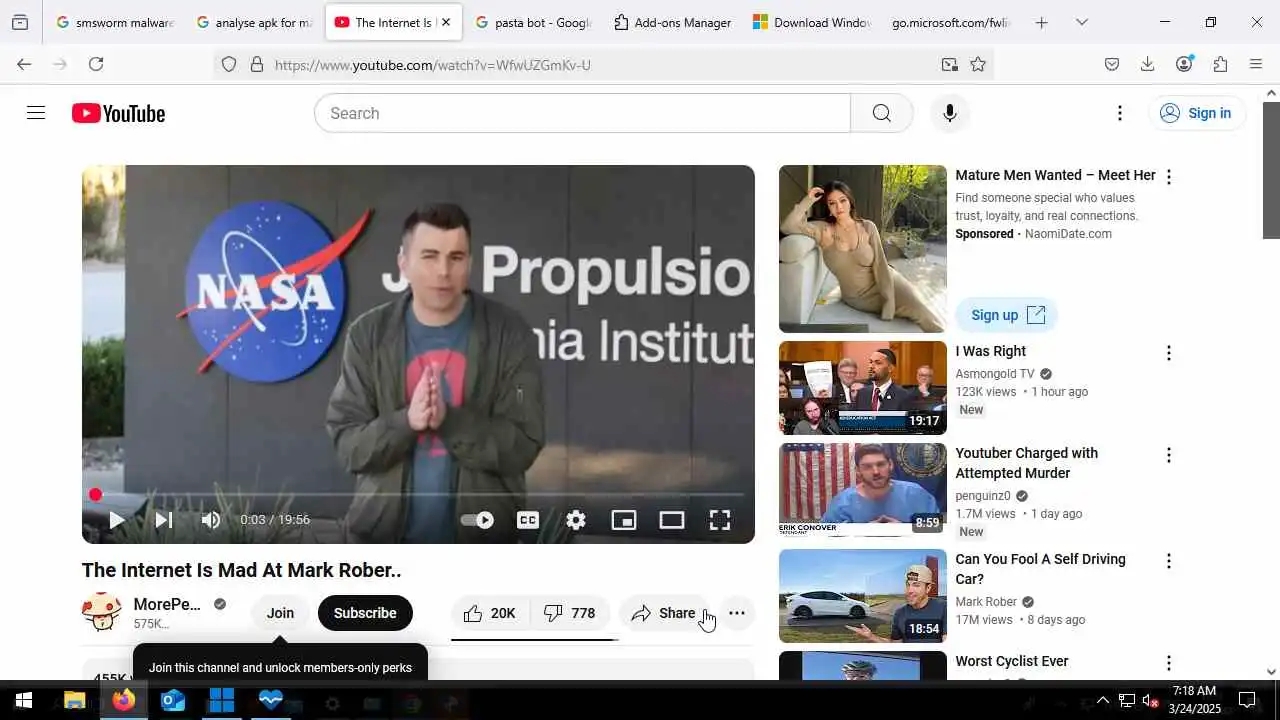Open the Mature Men Wanted ad thumbnail

tap(863, 249)
